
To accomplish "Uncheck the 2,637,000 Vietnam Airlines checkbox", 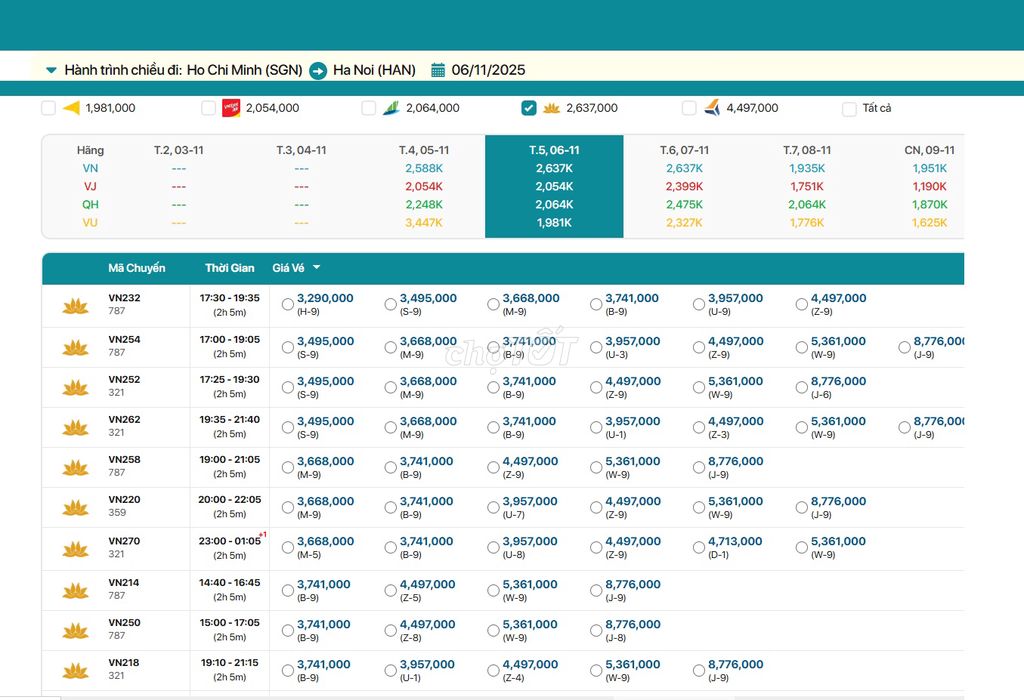I will [529, 108].
